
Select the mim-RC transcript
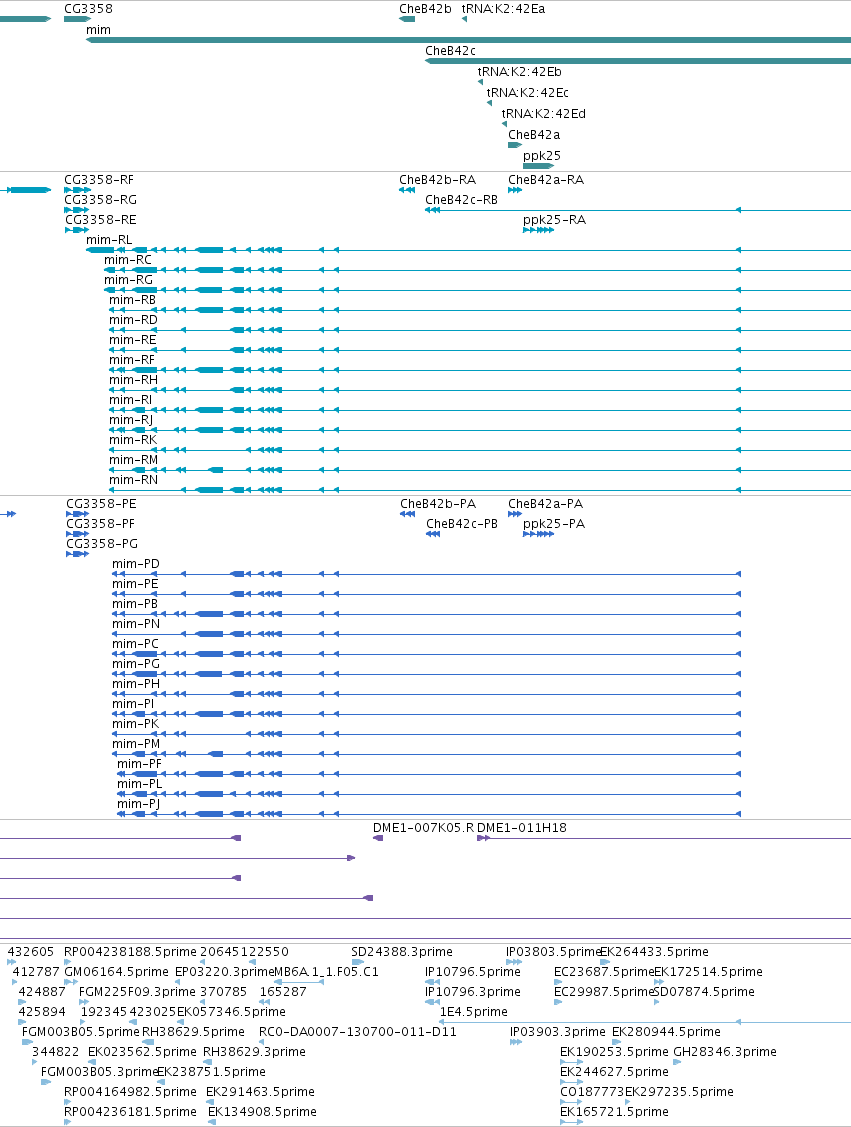tap(128, 259)
